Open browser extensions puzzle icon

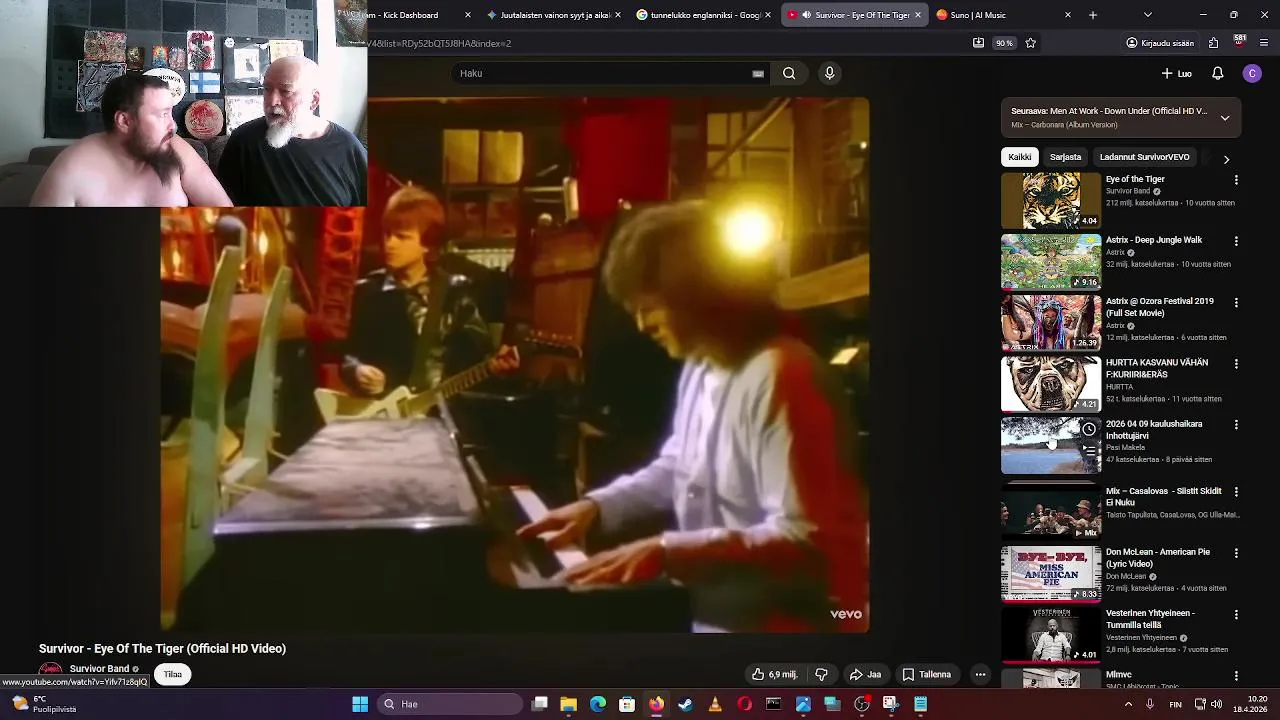[x=1213, y=43]
